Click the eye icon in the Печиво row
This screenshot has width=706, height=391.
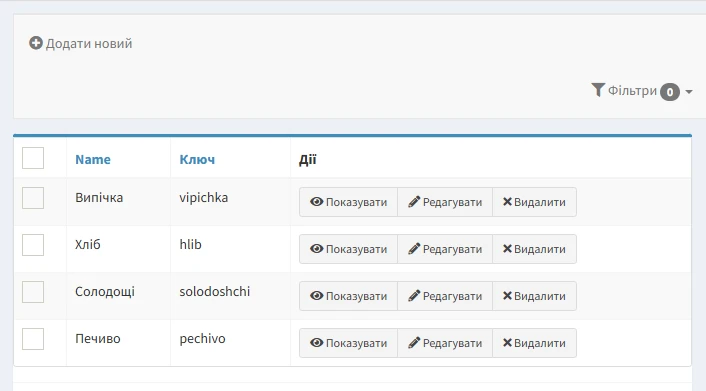(317, 343)
